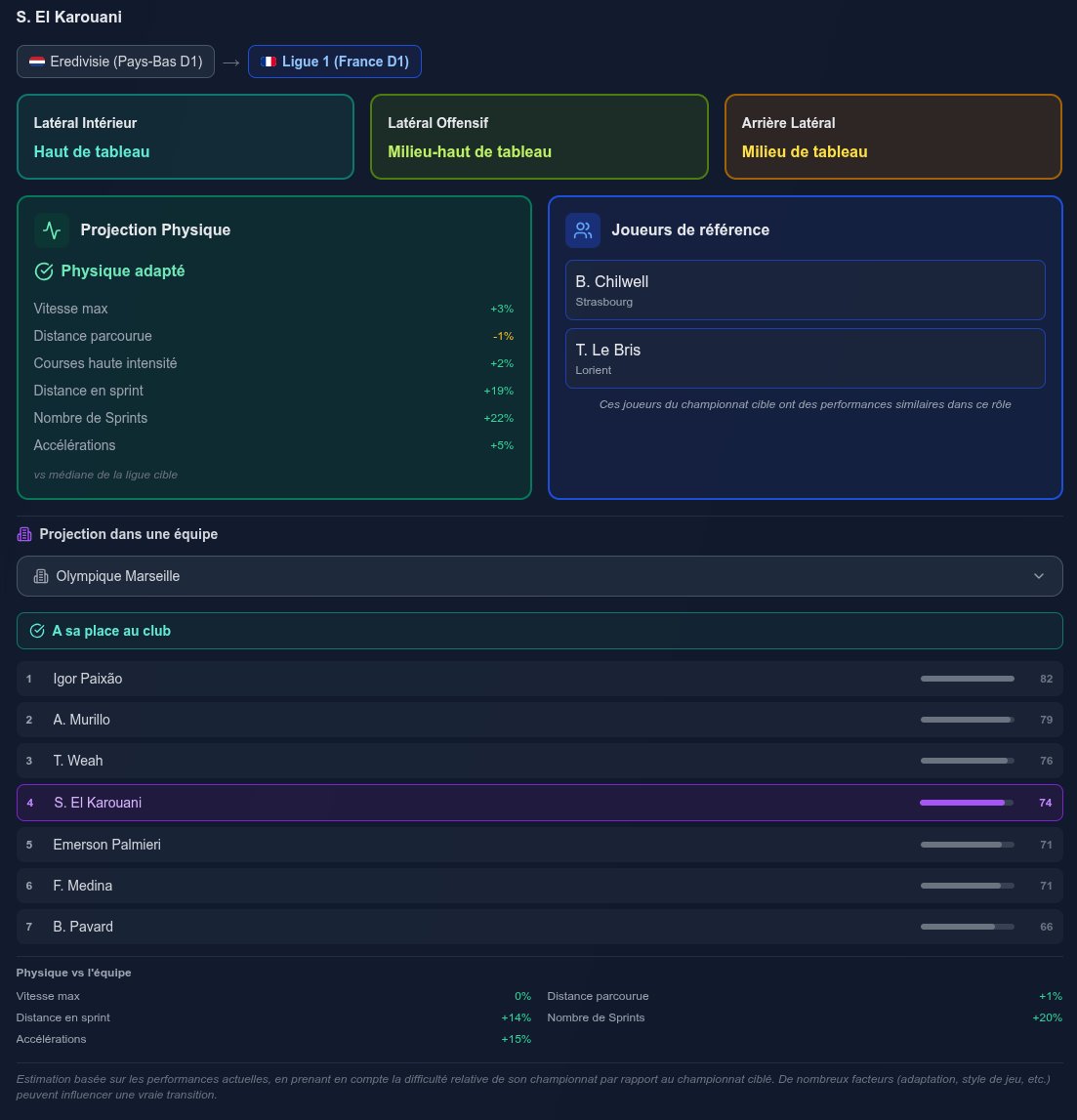The width and height of the screenshot is (1077, 1120).
Task: Select T. Weah ranking row
Action: click(539, 761)
